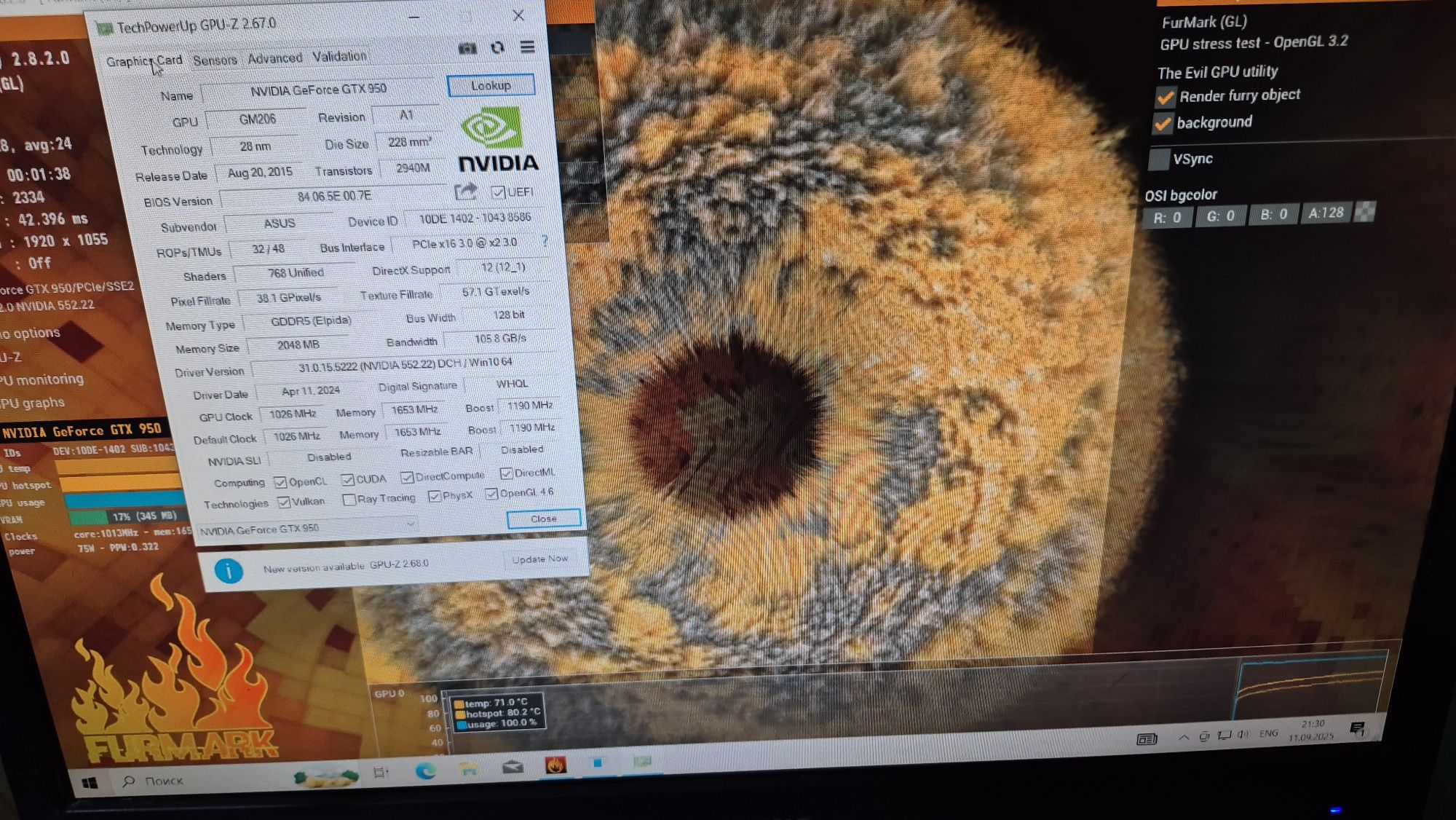Viewport: 1456px width, 820px height.
Task: Uncheck Render furry object in FurMark
Action: 1166,97
